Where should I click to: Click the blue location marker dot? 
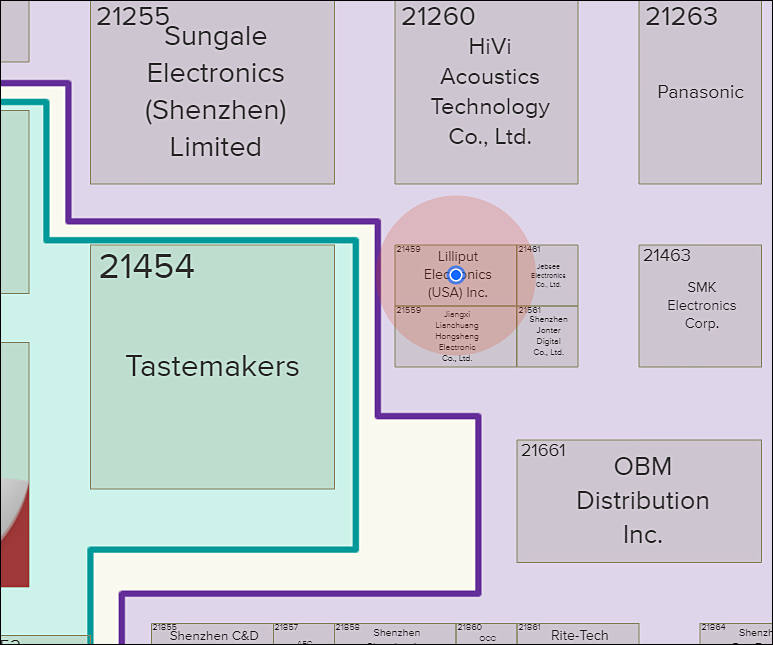(x=456, y=275)
